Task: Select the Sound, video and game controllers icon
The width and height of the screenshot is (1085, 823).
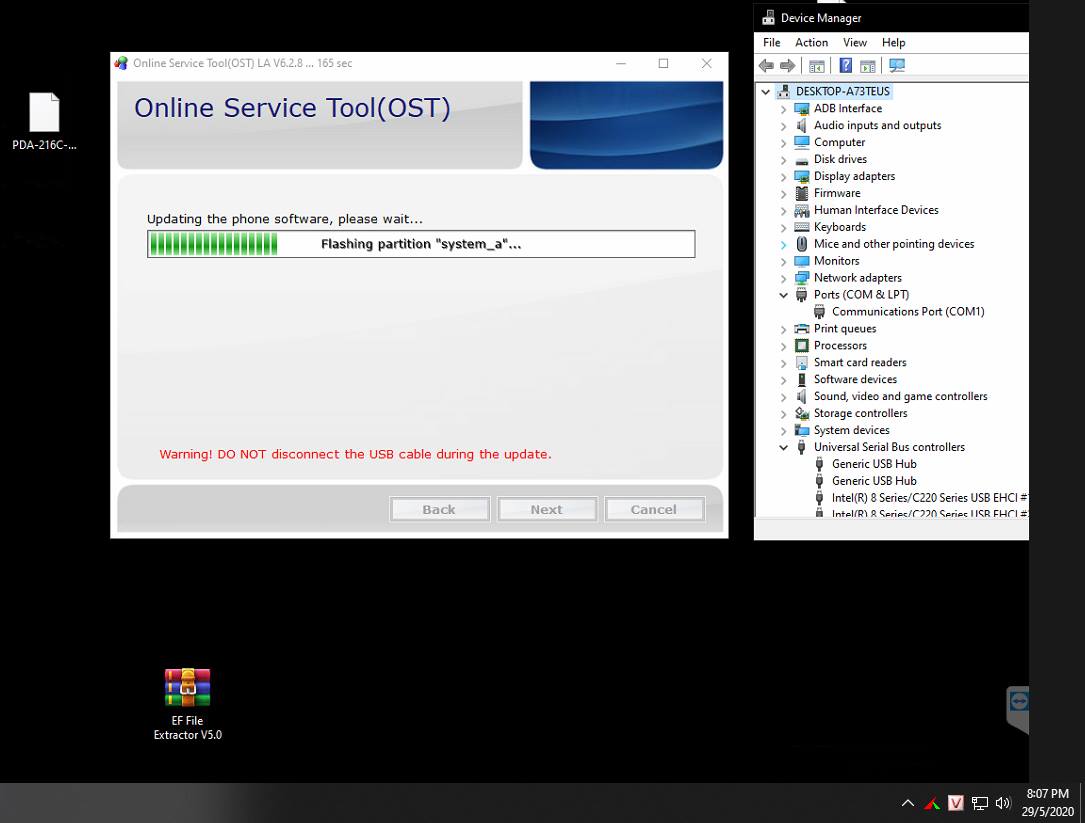Action: pos(802,397)
